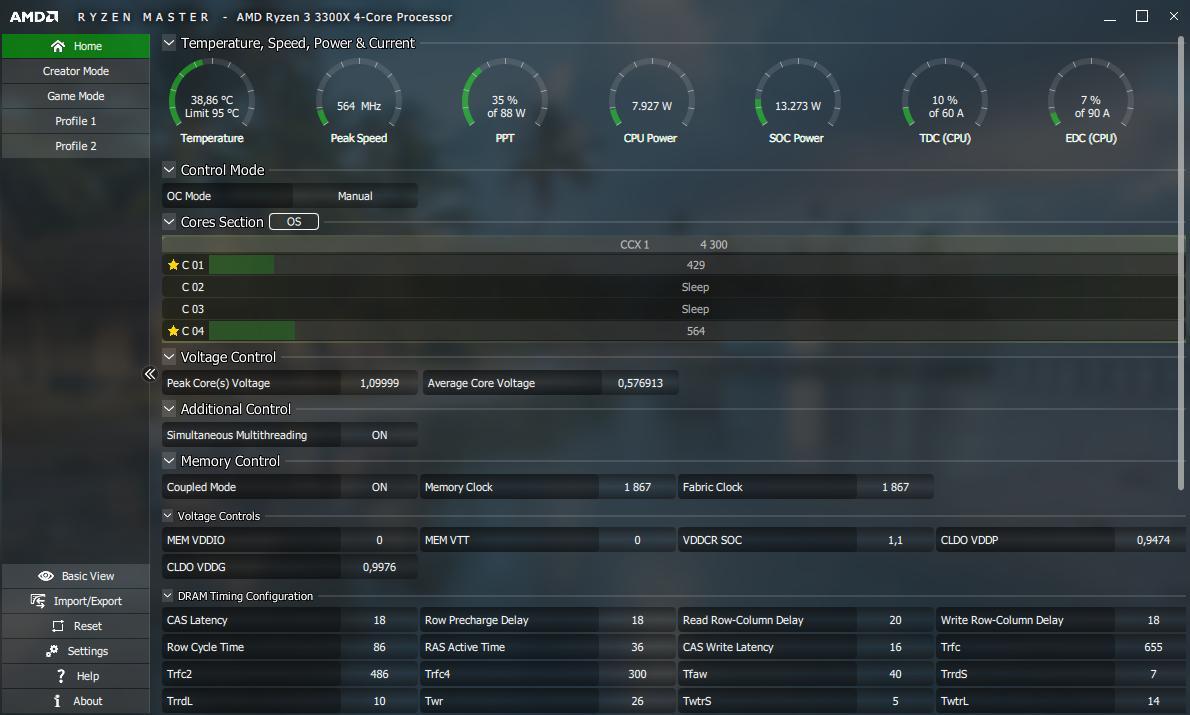
Task: Click the About button label
Action: click(x=87, y=701)
